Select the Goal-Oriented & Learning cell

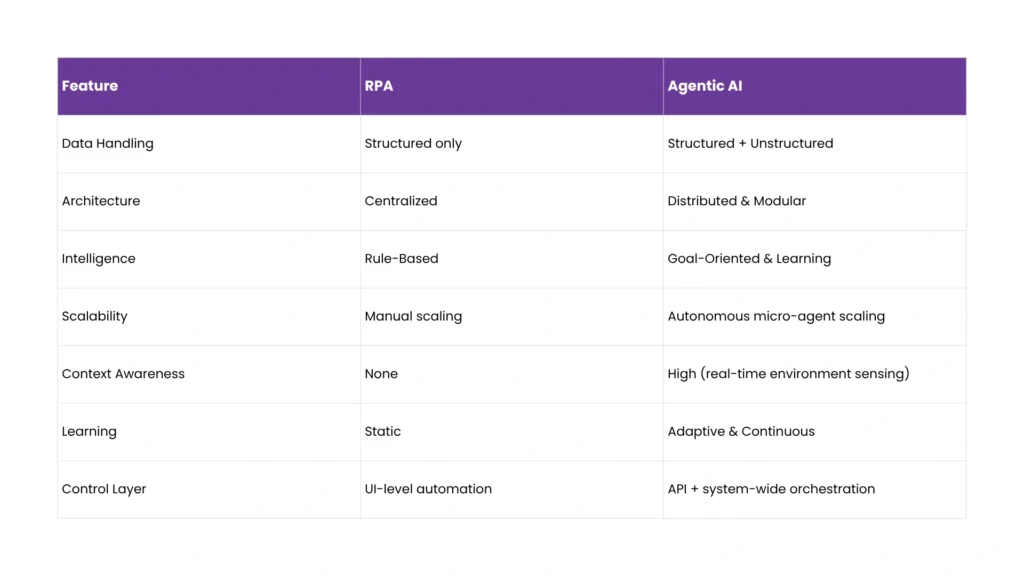749,259
